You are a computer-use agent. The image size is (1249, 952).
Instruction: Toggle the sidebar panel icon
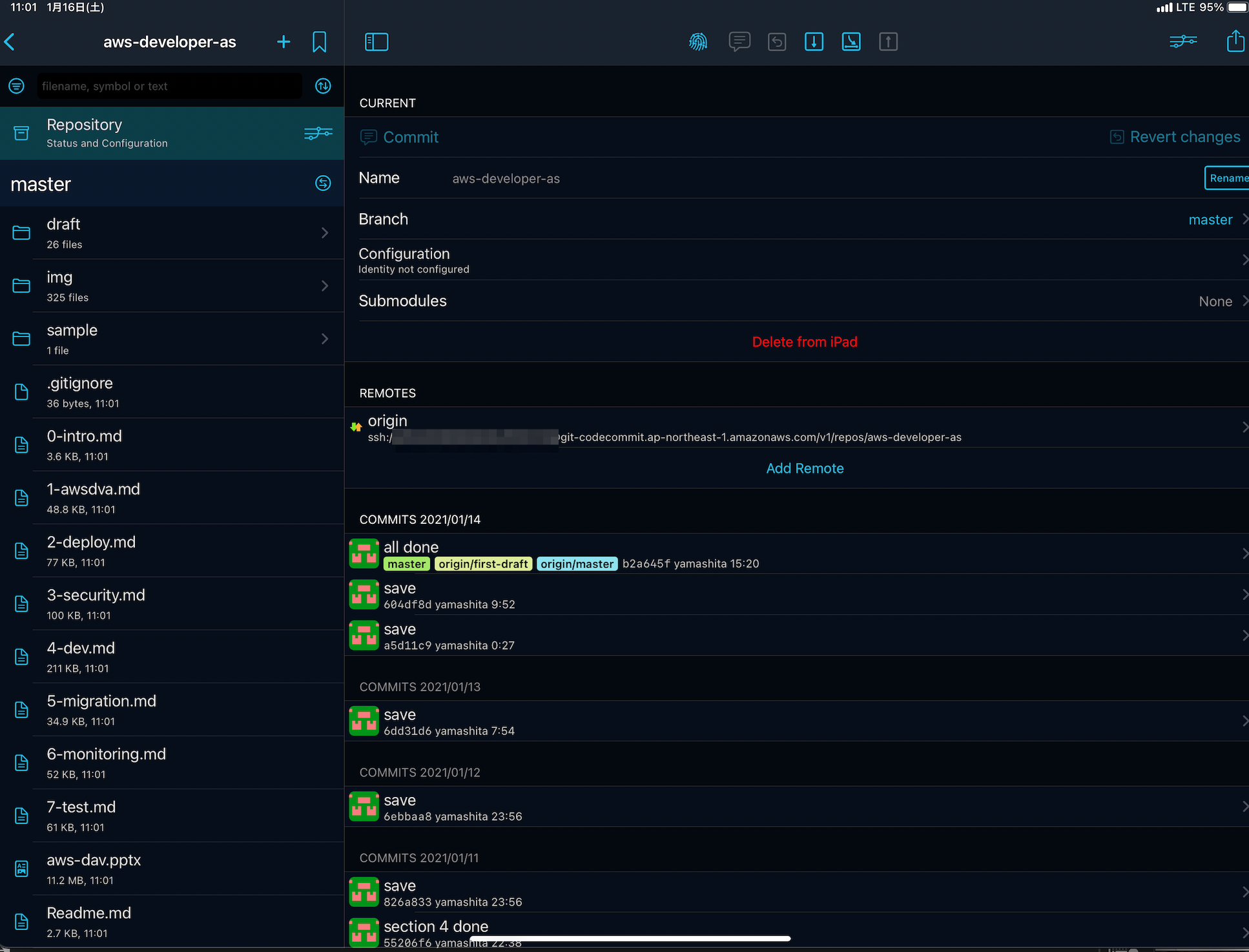[377, 42]
